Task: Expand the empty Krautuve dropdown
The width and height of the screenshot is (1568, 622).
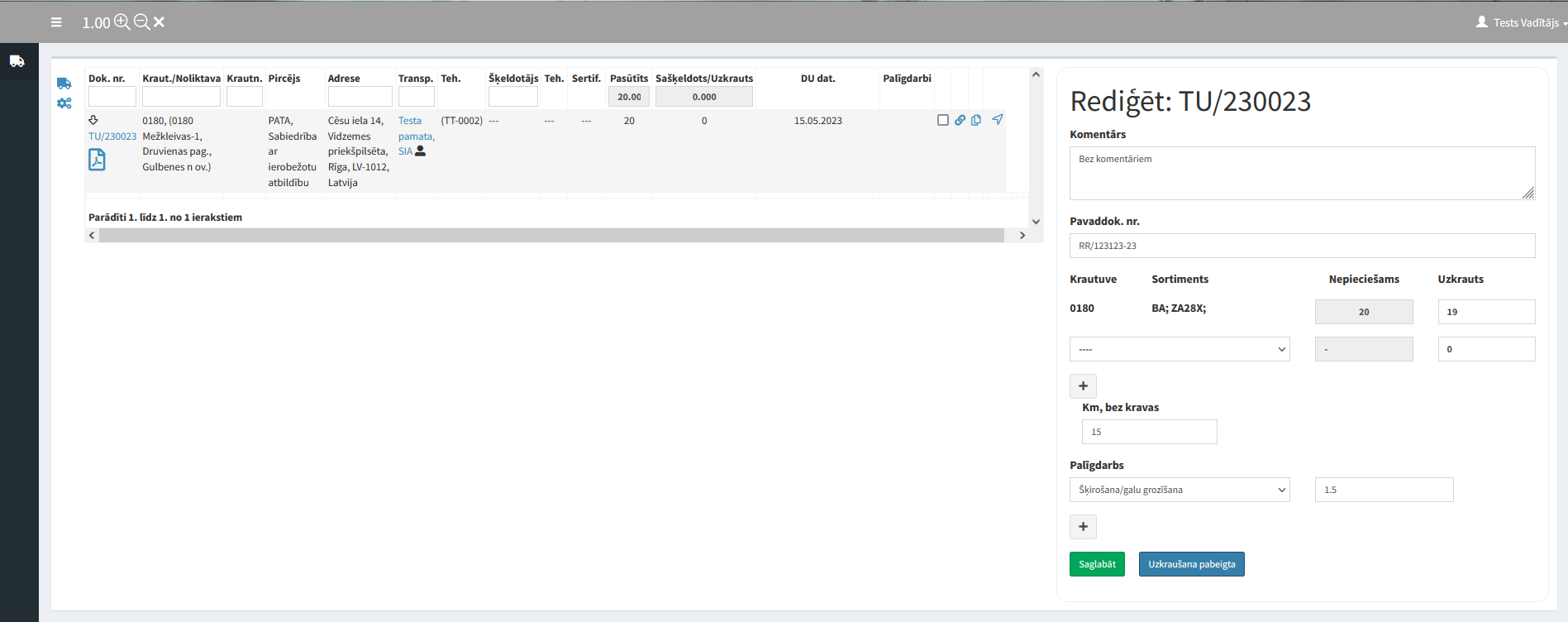Action: coord(1179,349)
